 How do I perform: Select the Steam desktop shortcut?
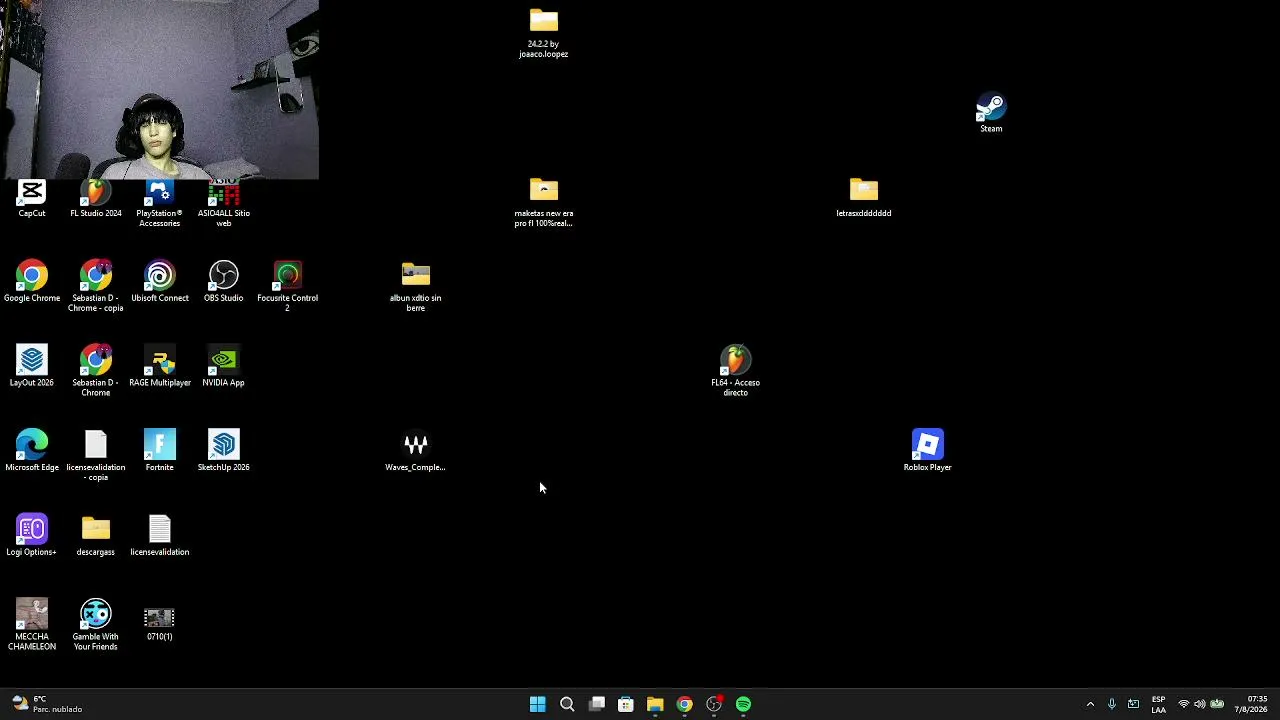pos(991,114)
